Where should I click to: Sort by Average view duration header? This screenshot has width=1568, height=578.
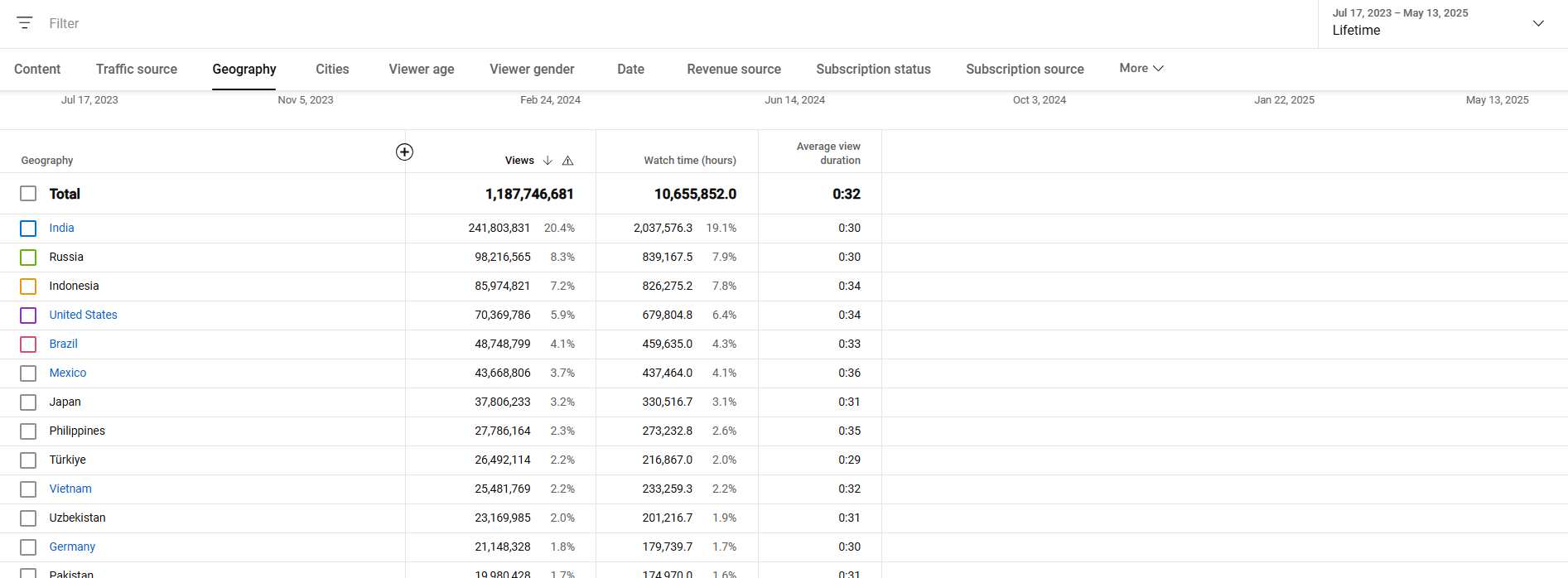828,153
